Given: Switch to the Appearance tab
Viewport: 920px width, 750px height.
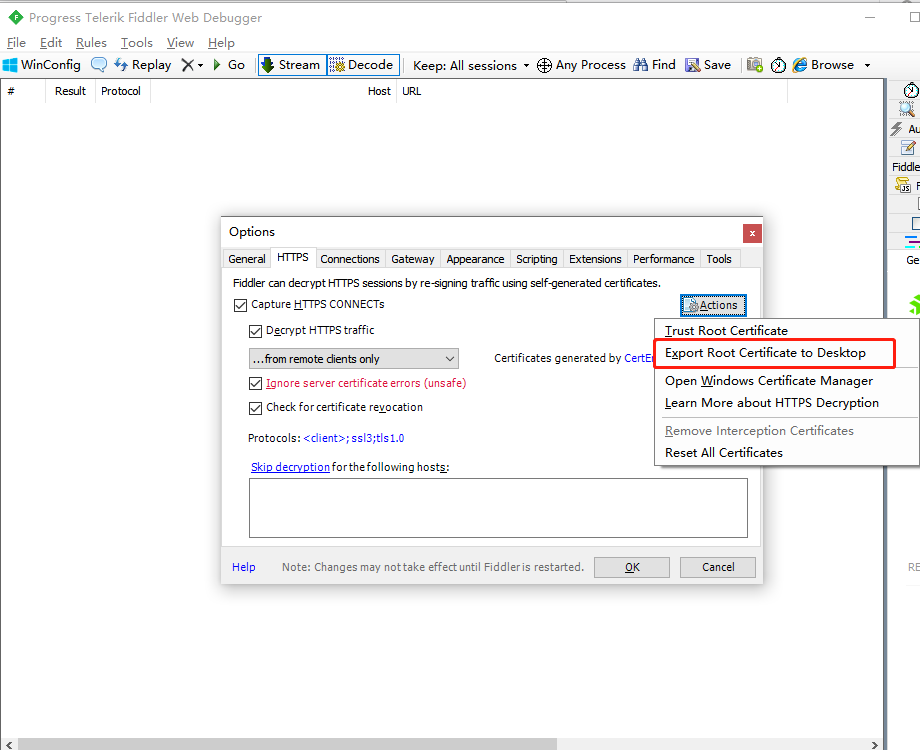Looking at the screenshot, I should (475, 259).
